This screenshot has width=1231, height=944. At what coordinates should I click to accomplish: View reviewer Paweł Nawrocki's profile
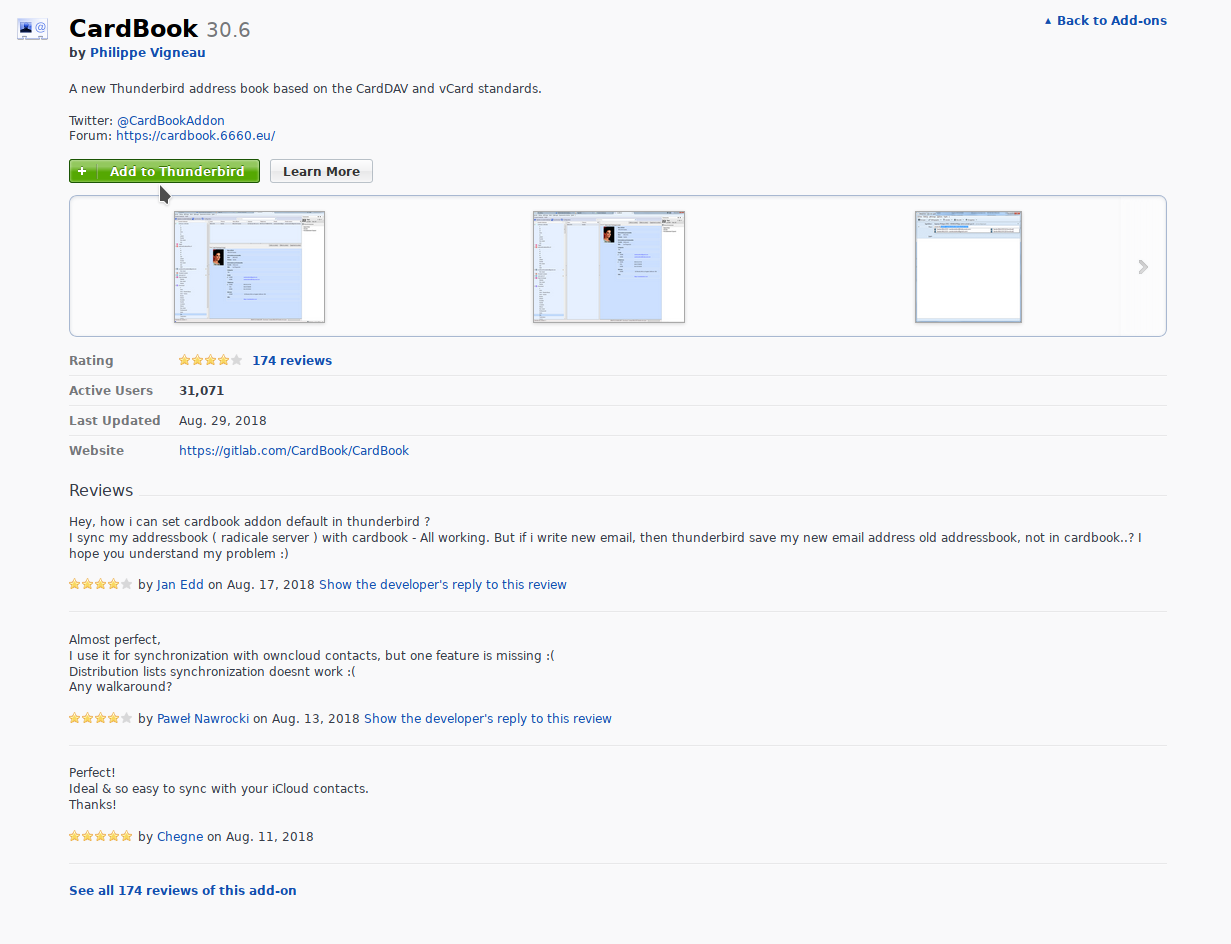coord(203,718)
